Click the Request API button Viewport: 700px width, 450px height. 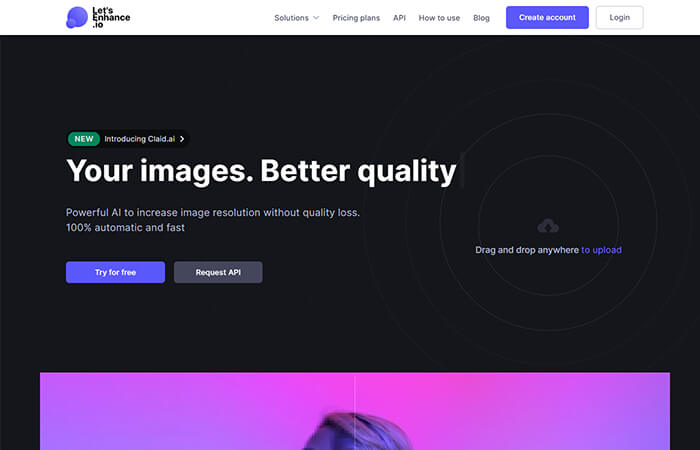click(x=218, y=272)
